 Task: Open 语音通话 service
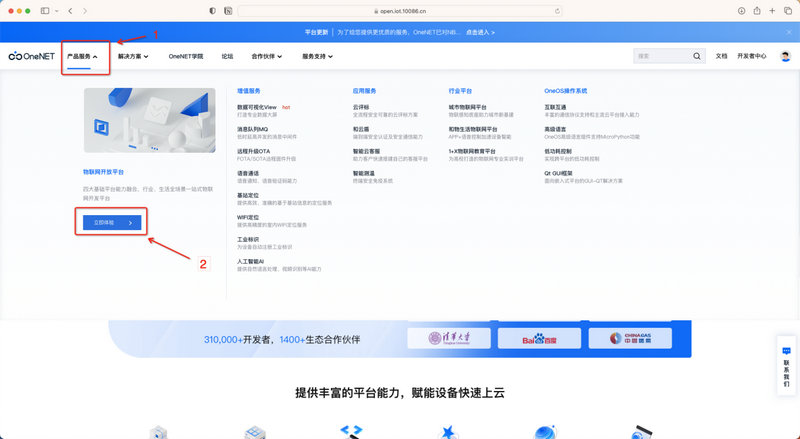[248, 173]
